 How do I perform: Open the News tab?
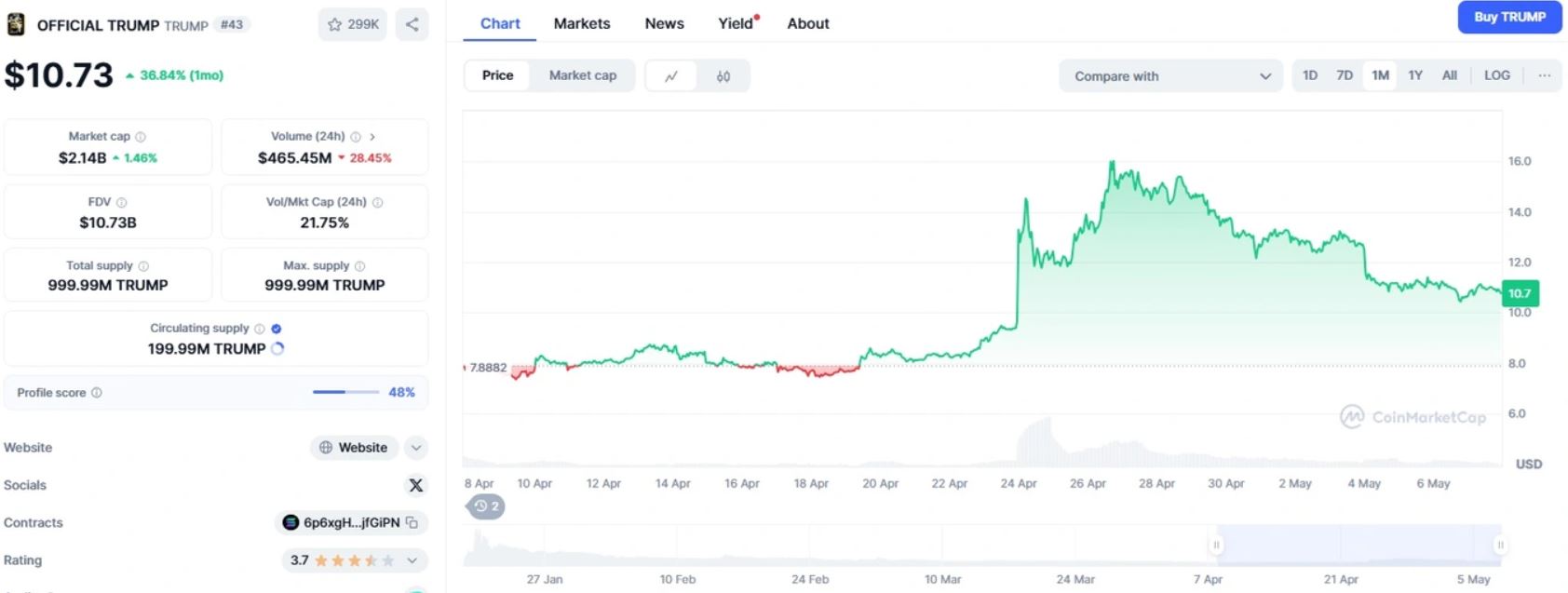665,23
